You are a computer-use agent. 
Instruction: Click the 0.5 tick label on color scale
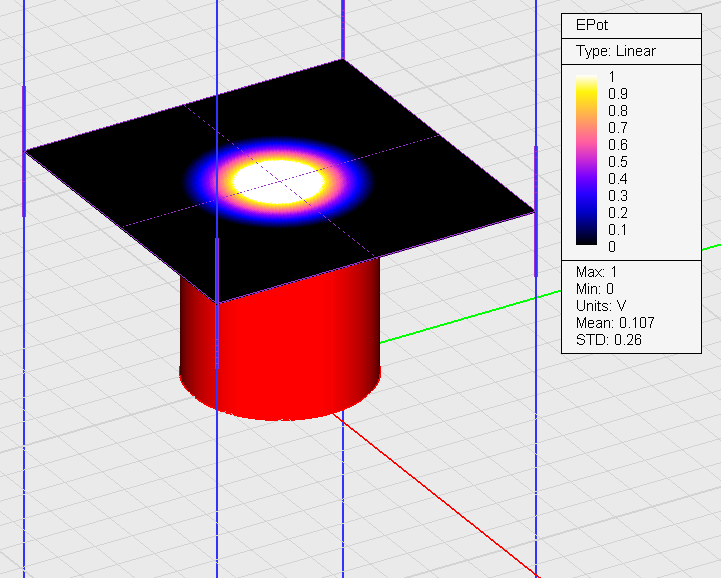(618, 162)
